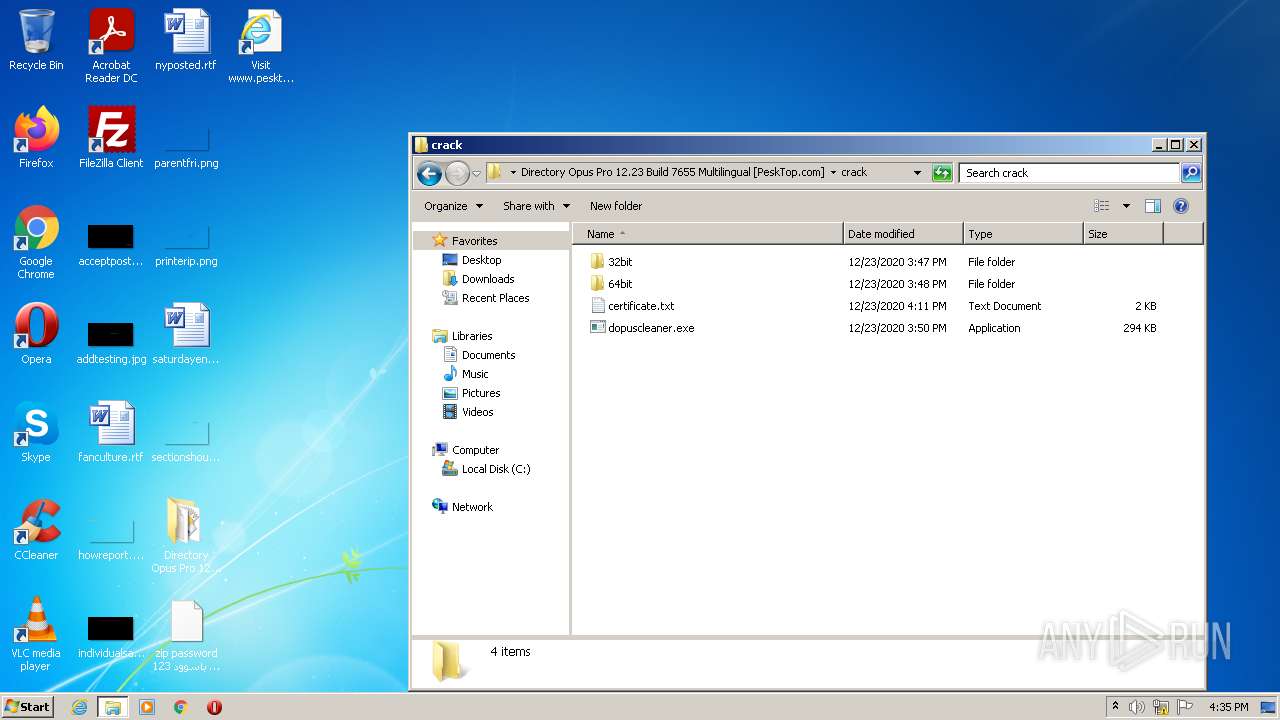
Task: Open Recent Places in navigation pane
Action: point(495,298)
